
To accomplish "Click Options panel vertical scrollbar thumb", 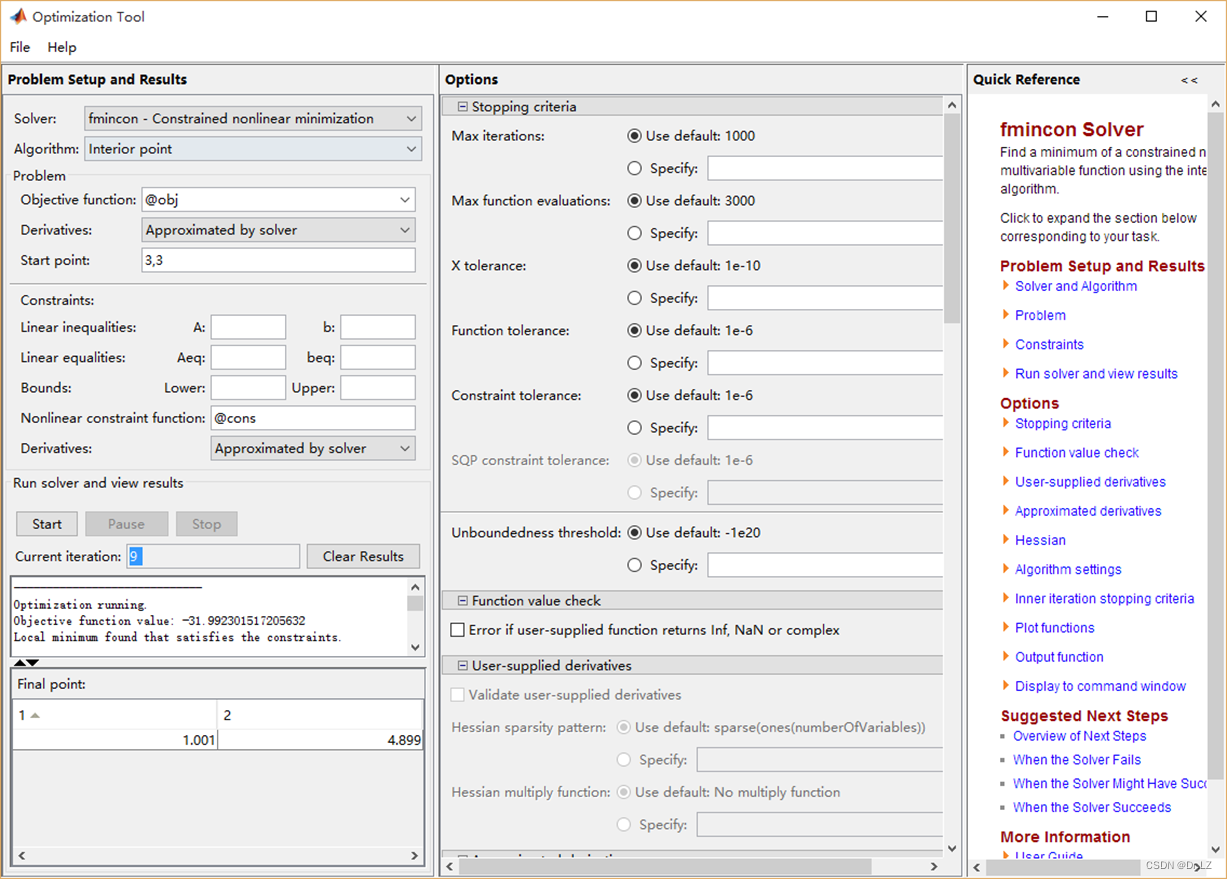I will click(951, 218).
